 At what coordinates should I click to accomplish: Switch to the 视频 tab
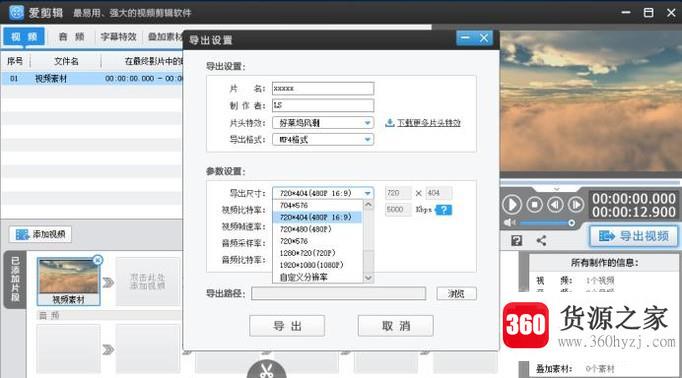24,37
